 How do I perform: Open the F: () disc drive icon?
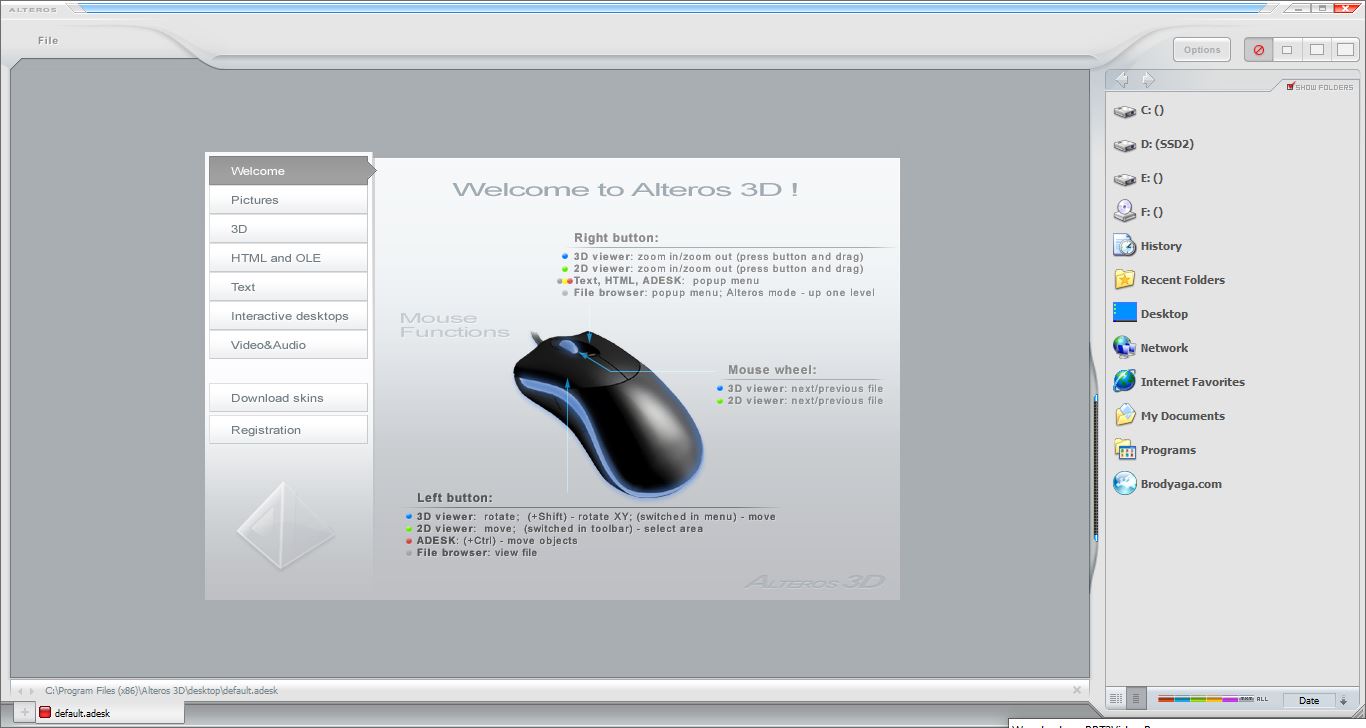point(1124,212)
